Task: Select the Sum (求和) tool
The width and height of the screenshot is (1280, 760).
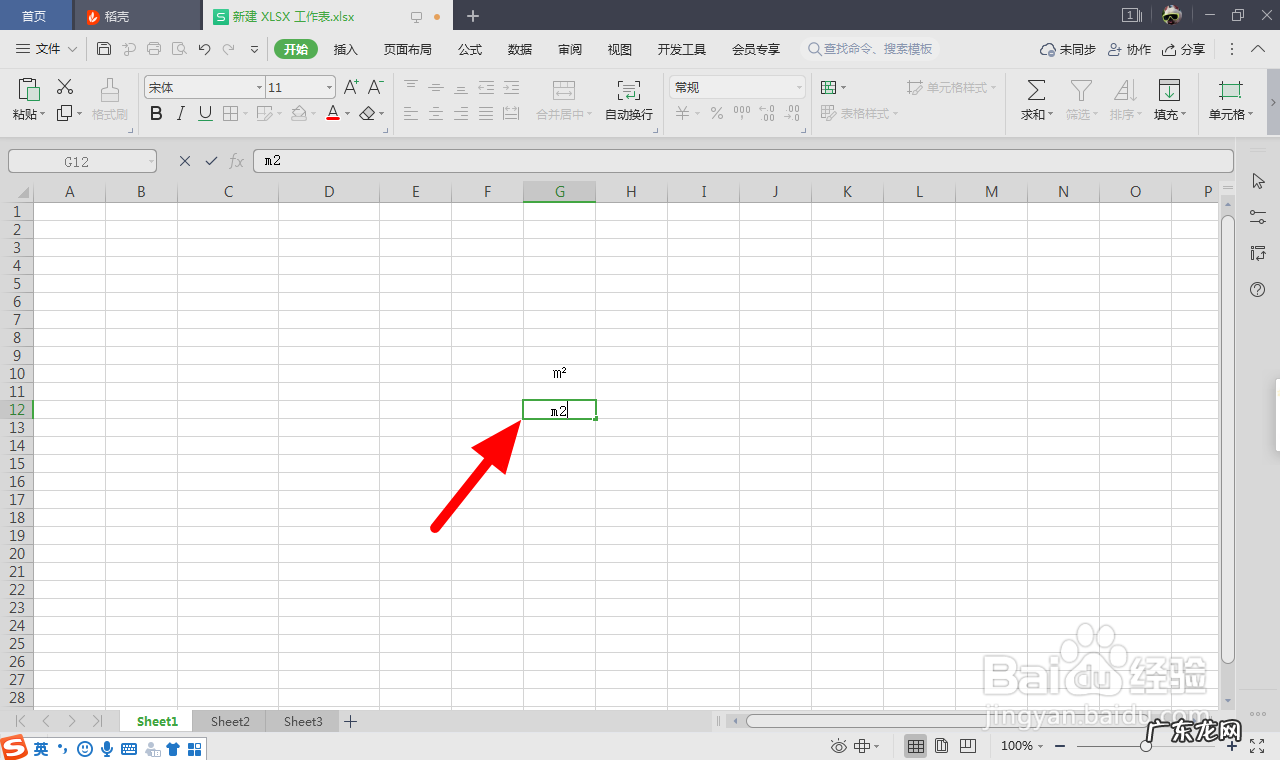Action: tap(1035, 98)
